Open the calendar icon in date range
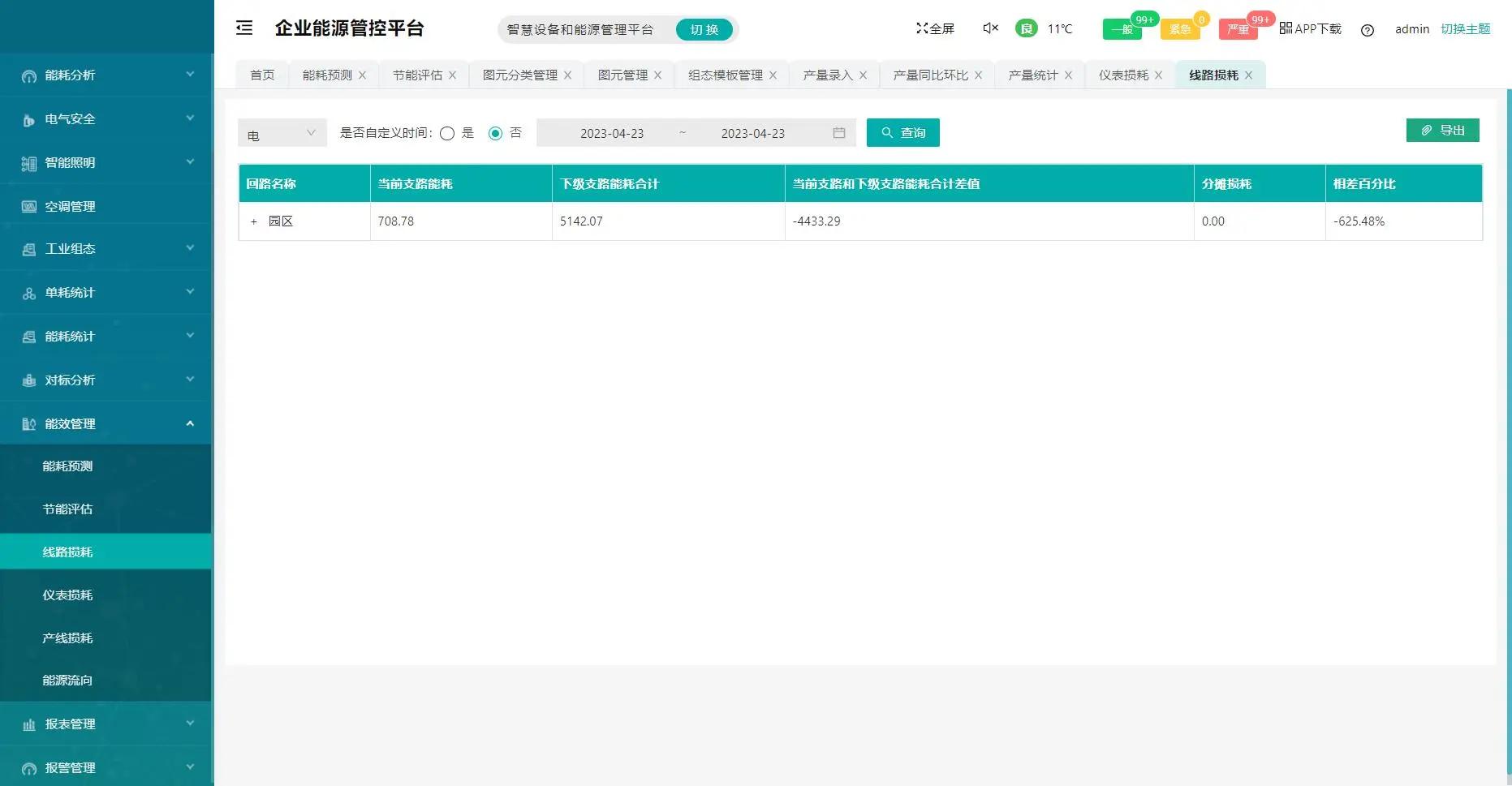This screenshot has height=786, width=1512. point(839,132)
